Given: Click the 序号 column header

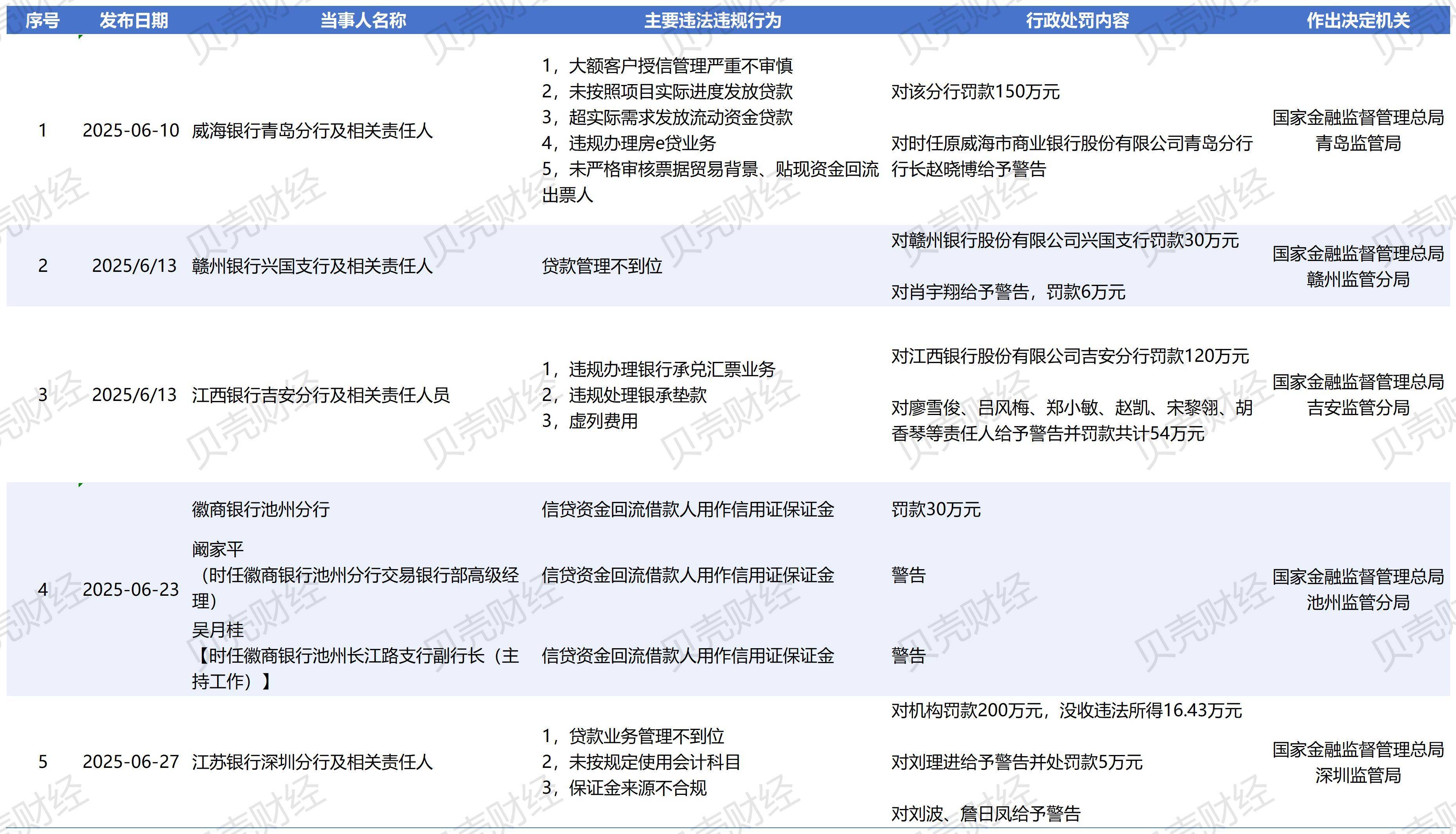Looking at the screenshot, I should tap(42, 21).
